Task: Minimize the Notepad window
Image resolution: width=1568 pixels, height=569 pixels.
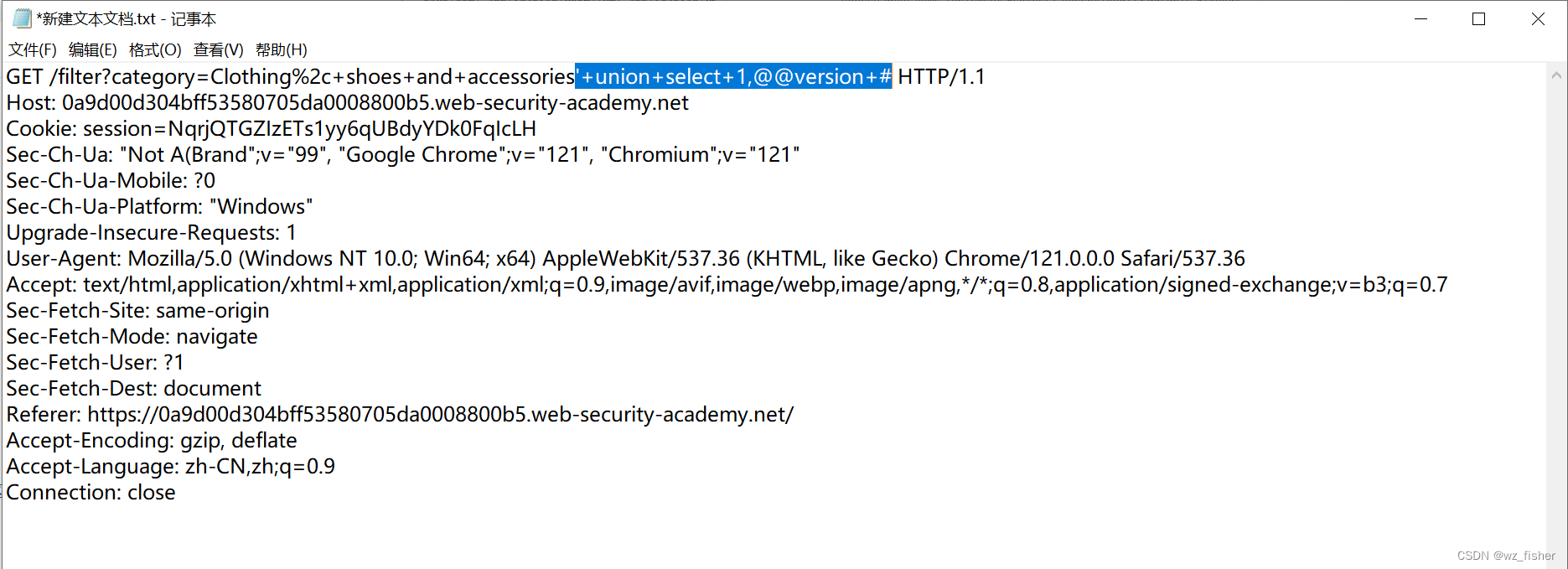Action: pos(1422,18)
